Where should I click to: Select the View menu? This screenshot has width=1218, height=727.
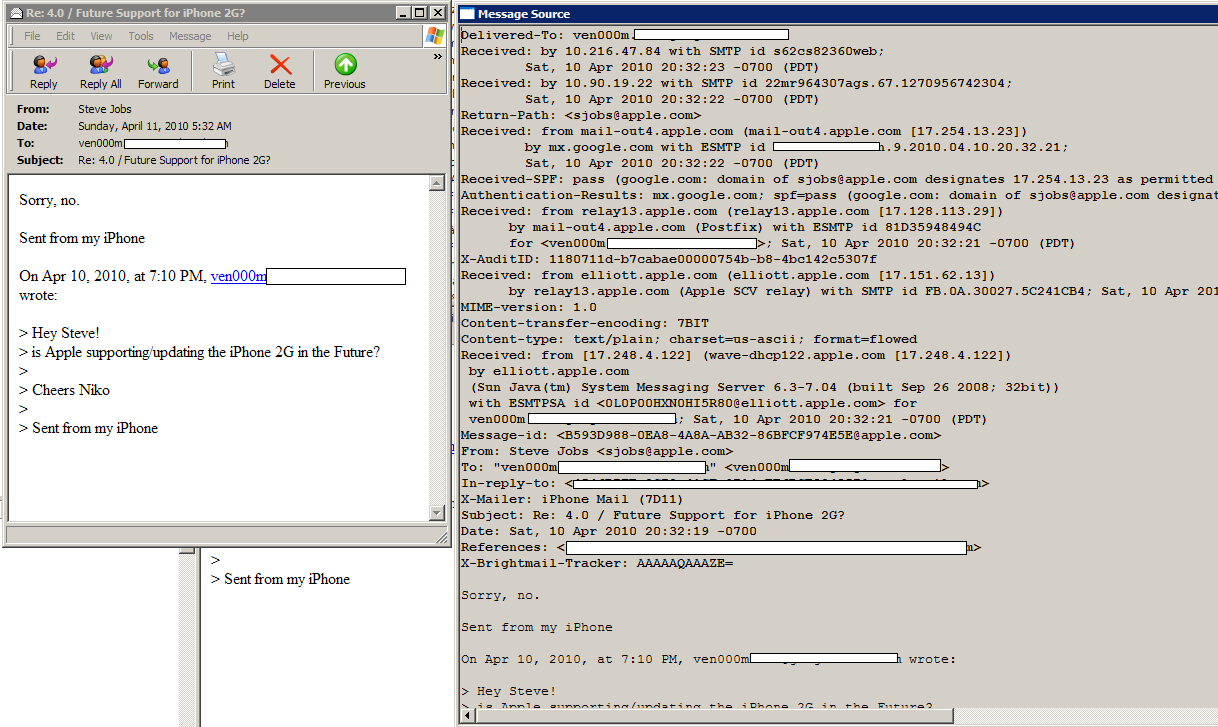[101, 36]
